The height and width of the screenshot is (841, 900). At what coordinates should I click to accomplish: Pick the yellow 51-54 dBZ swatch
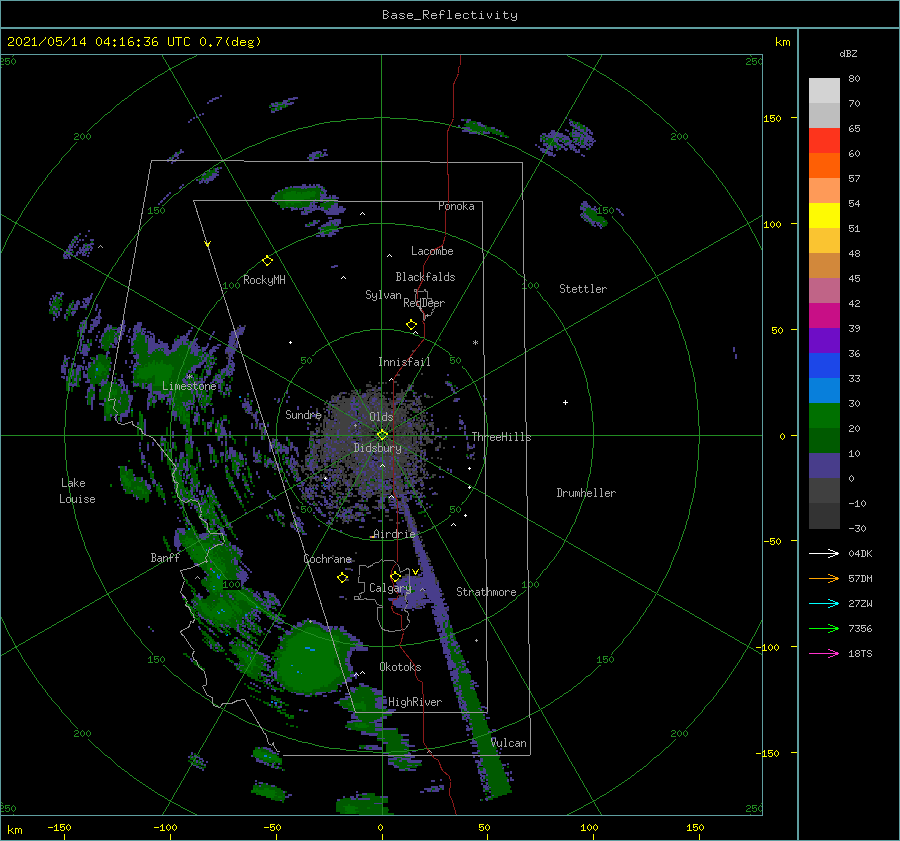point(824,216)
